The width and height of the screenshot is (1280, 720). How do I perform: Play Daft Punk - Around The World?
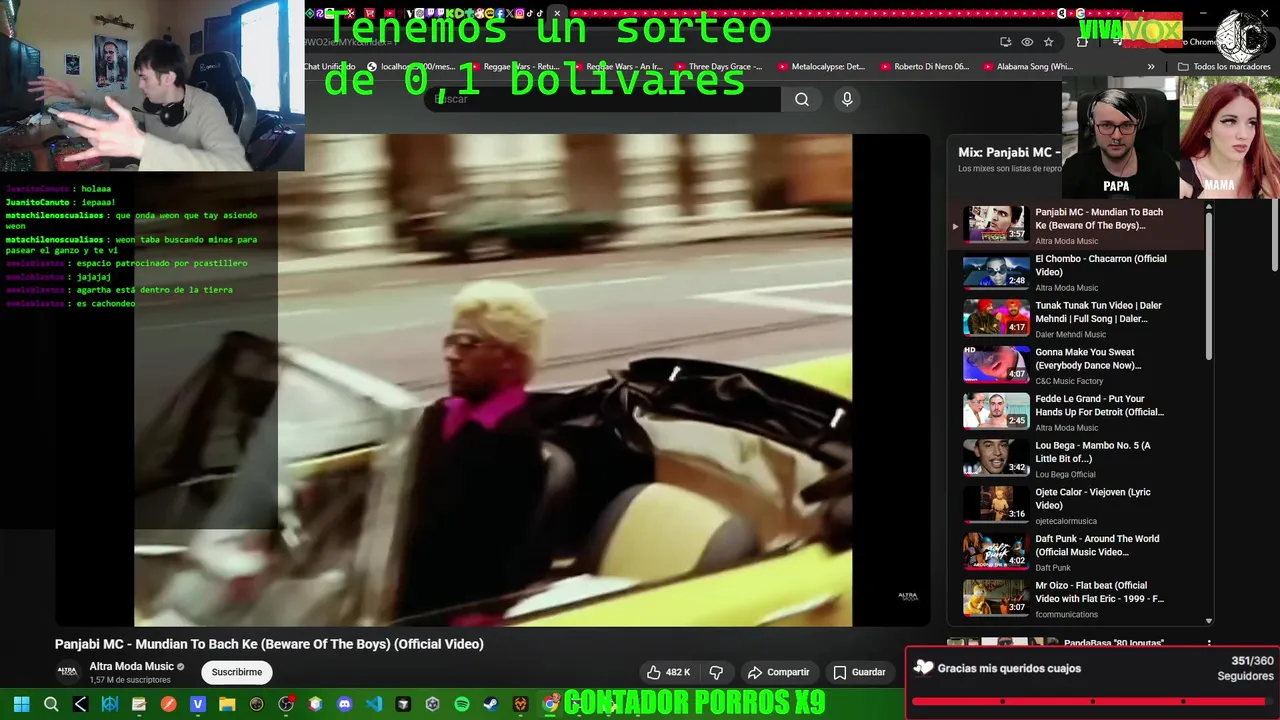pyautogui.click(x=1075, y=552)
